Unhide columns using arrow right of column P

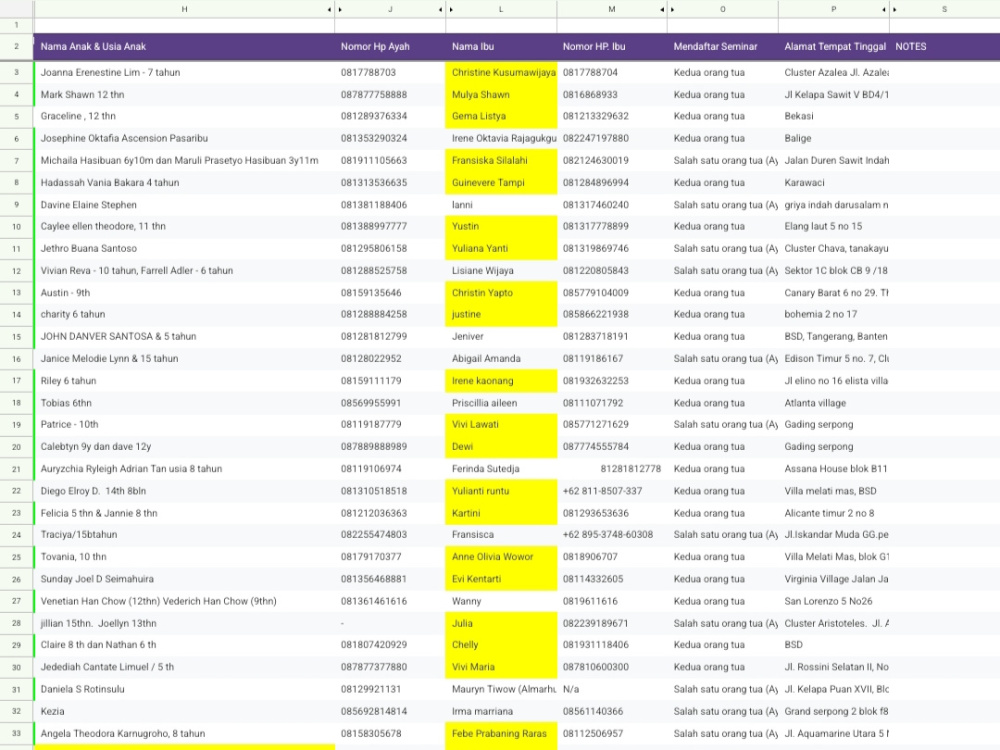tap(884, 10)
